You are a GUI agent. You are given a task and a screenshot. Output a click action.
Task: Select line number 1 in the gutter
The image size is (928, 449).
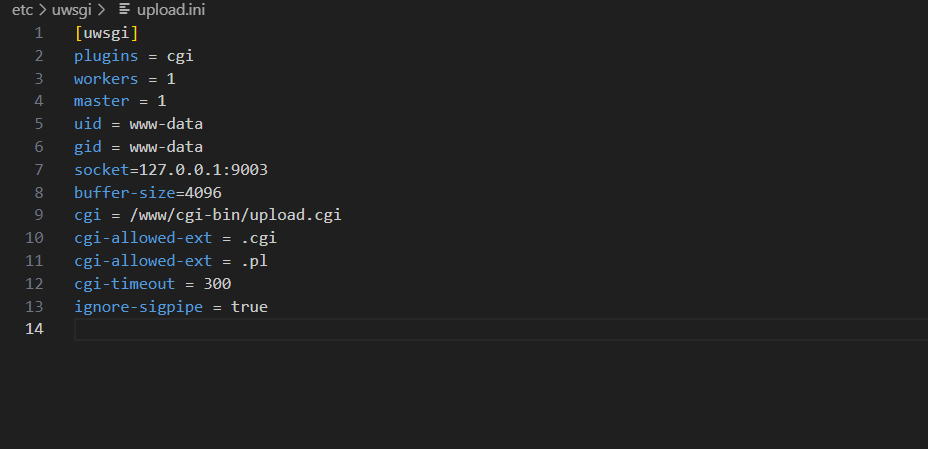click(x=38, y=33)
